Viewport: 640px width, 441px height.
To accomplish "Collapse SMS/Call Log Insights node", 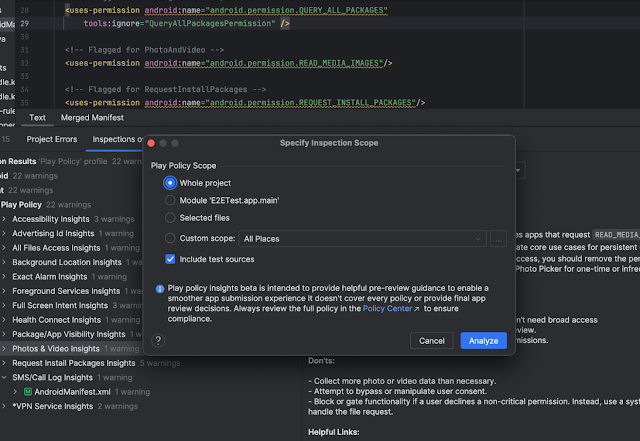I will pyautogui.click(x=5, y=377).
